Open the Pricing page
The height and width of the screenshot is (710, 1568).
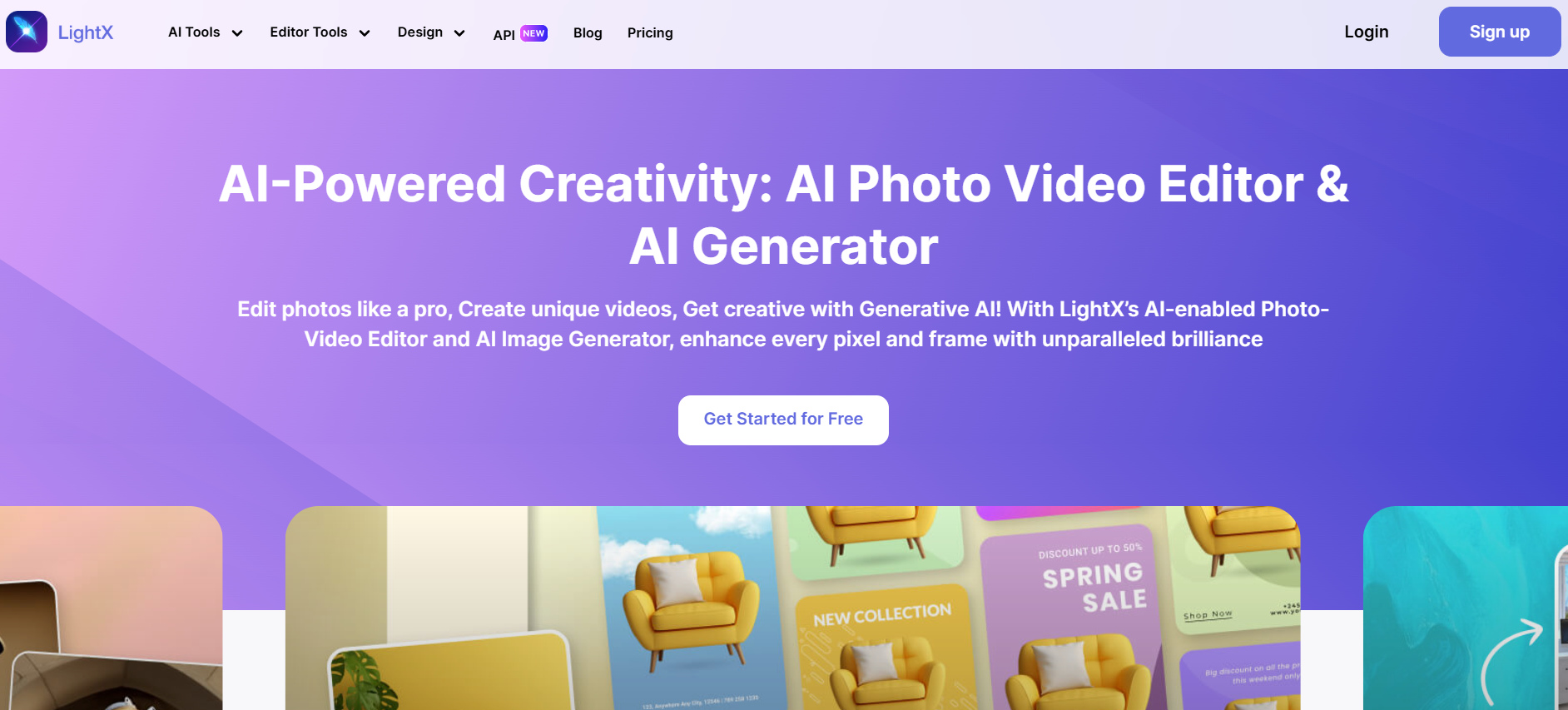650,33
